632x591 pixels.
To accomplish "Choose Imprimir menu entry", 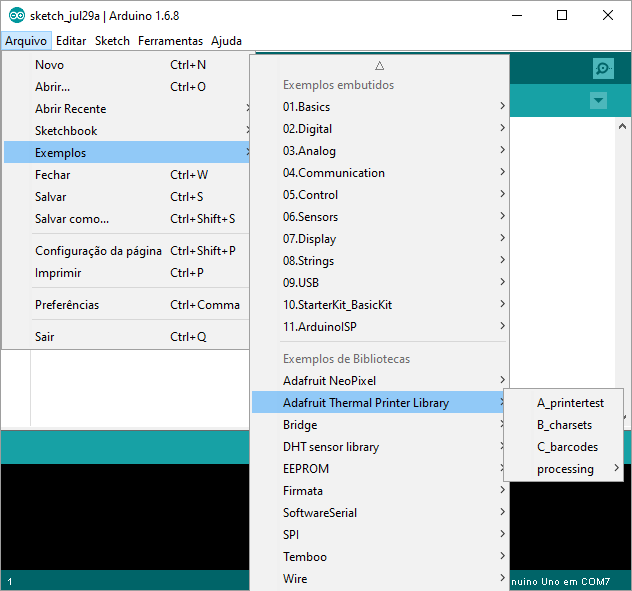I will 127,273.
